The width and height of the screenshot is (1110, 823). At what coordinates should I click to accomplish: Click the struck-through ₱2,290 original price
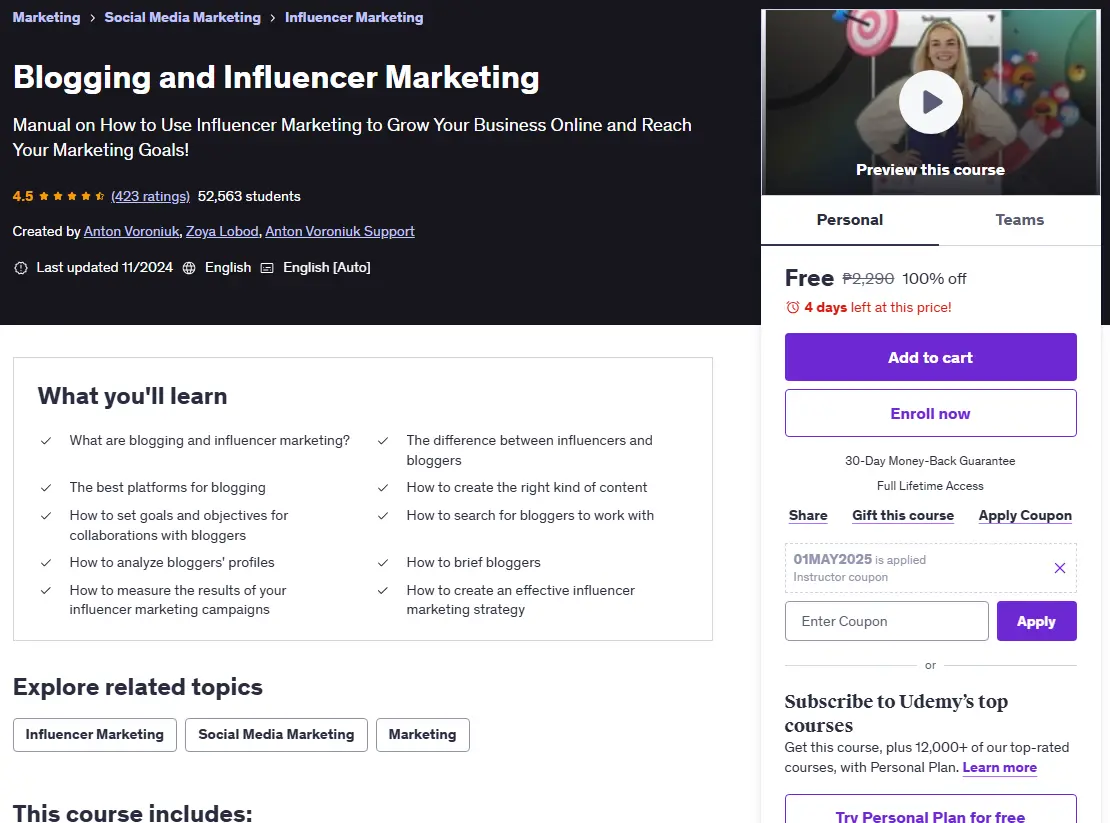pos(868,279)
